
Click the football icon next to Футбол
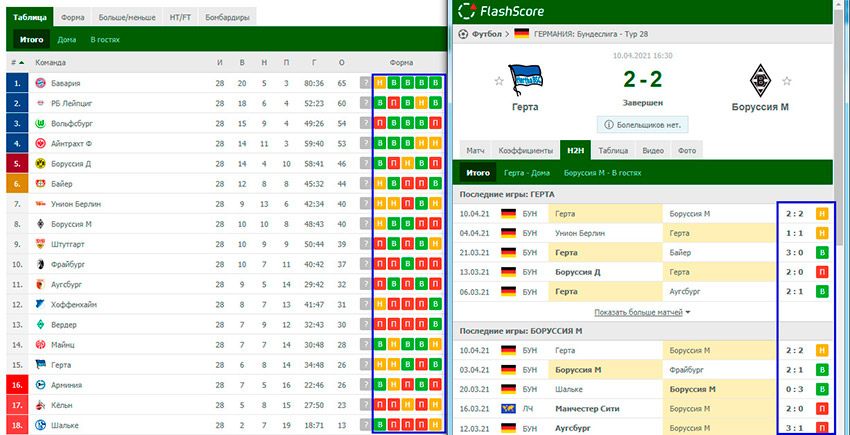pos(463,34)
